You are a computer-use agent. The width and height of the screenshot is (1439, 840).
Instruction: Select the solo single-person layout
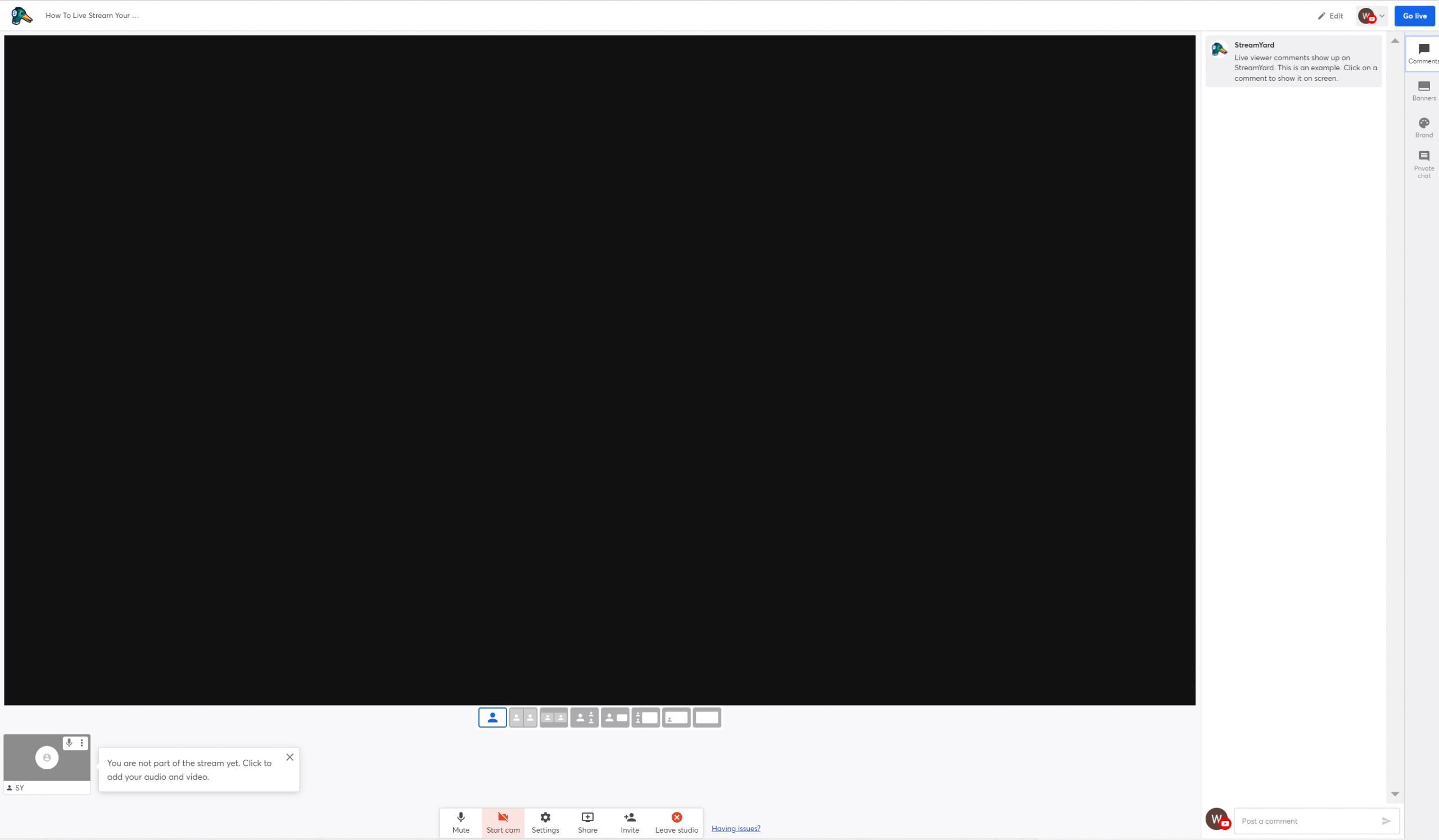pos(492,718)
